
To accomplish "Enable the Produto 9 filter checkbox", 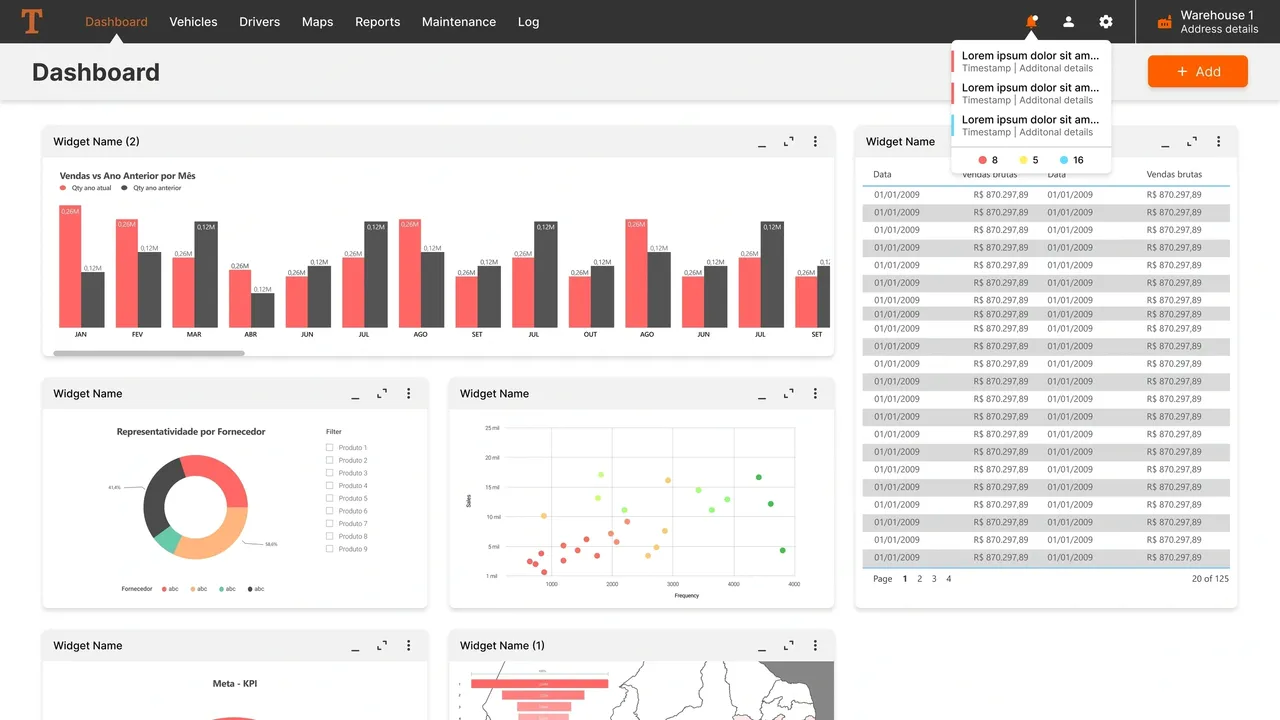I will [329, 549].
